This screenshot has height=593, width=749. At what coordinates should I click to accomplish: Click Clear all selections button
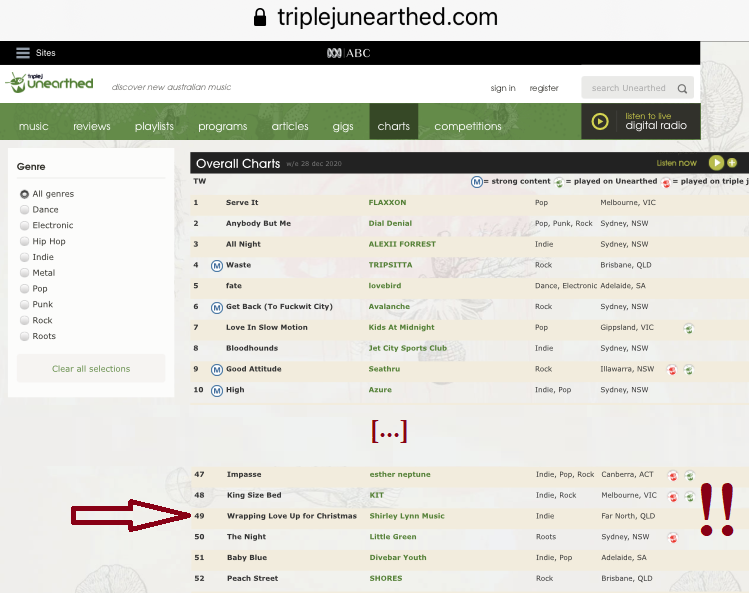(x=91, y=368)
